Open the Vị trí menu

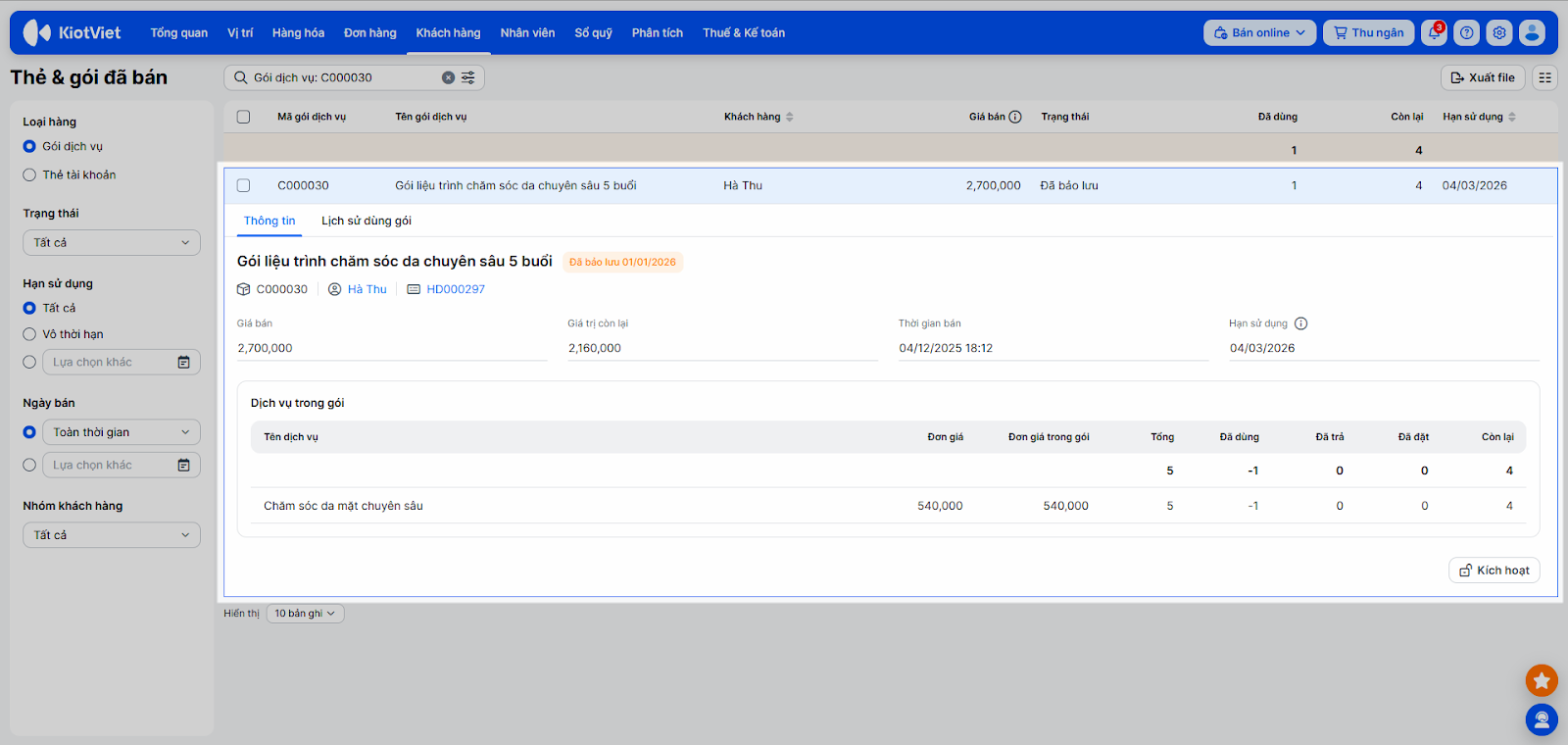(240, 32)
